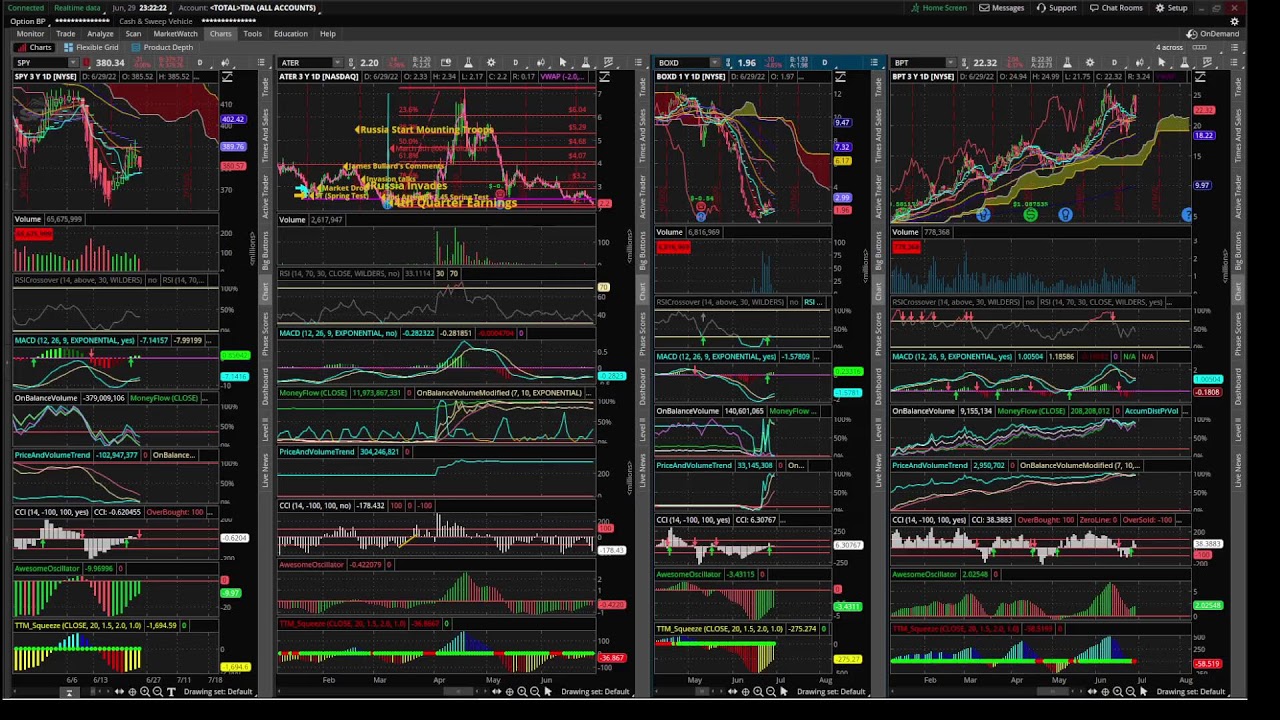The height and width of the screenshot is (720, 1280).
Task: Open the Monitor tab
Action: (30, 34)
